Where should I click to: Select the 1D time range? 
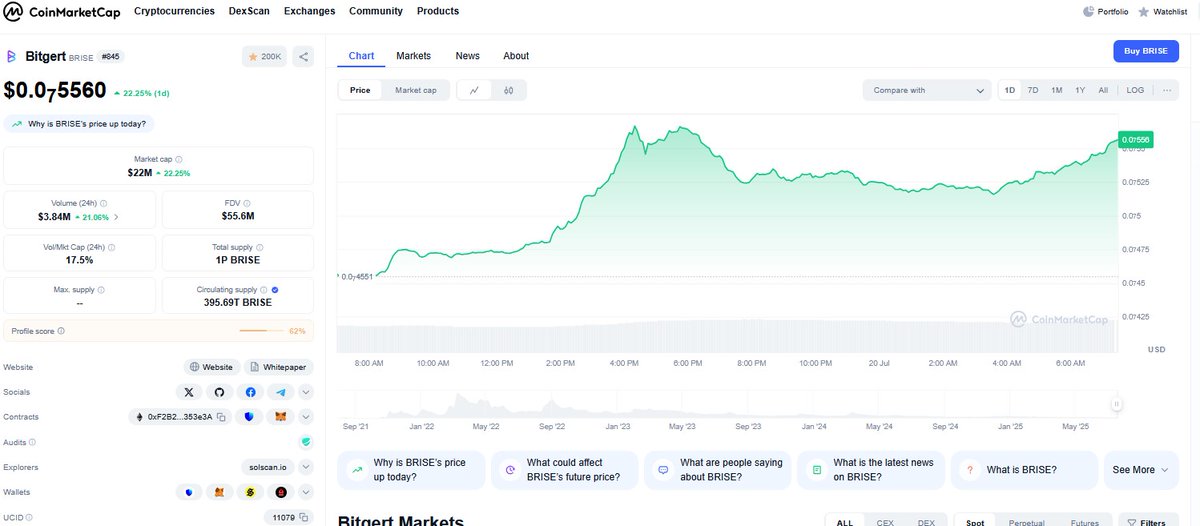click(1010, 90)
